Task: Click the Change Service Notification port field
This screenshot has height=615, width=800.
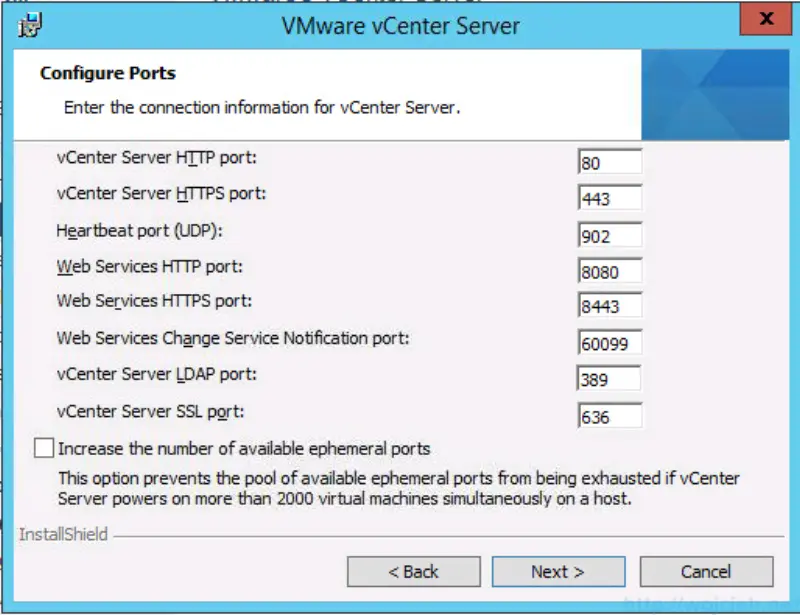Action: pos(610,341)
